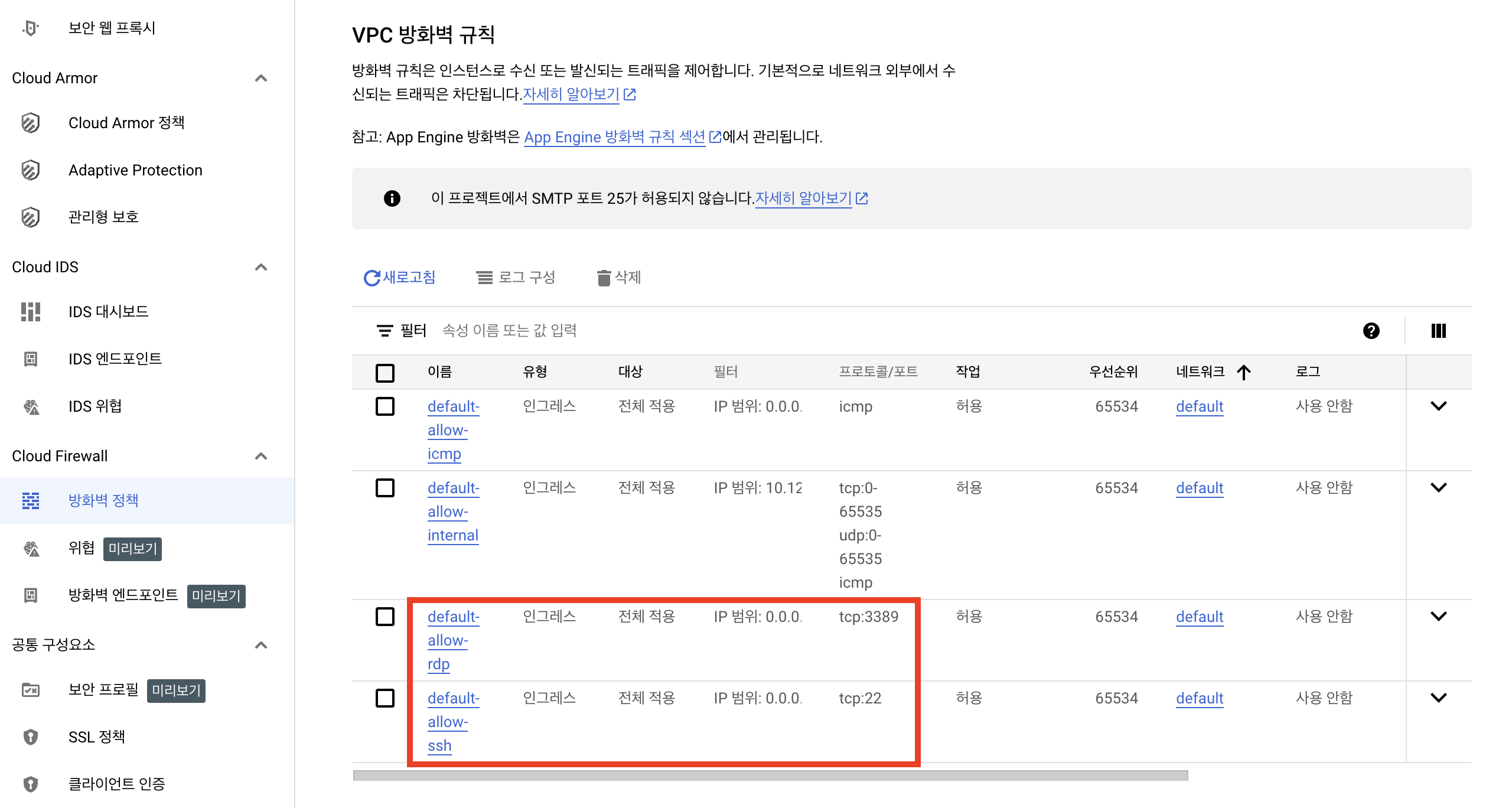
Task: Open the column display options icon
Action: click(x=1438, y=331)
